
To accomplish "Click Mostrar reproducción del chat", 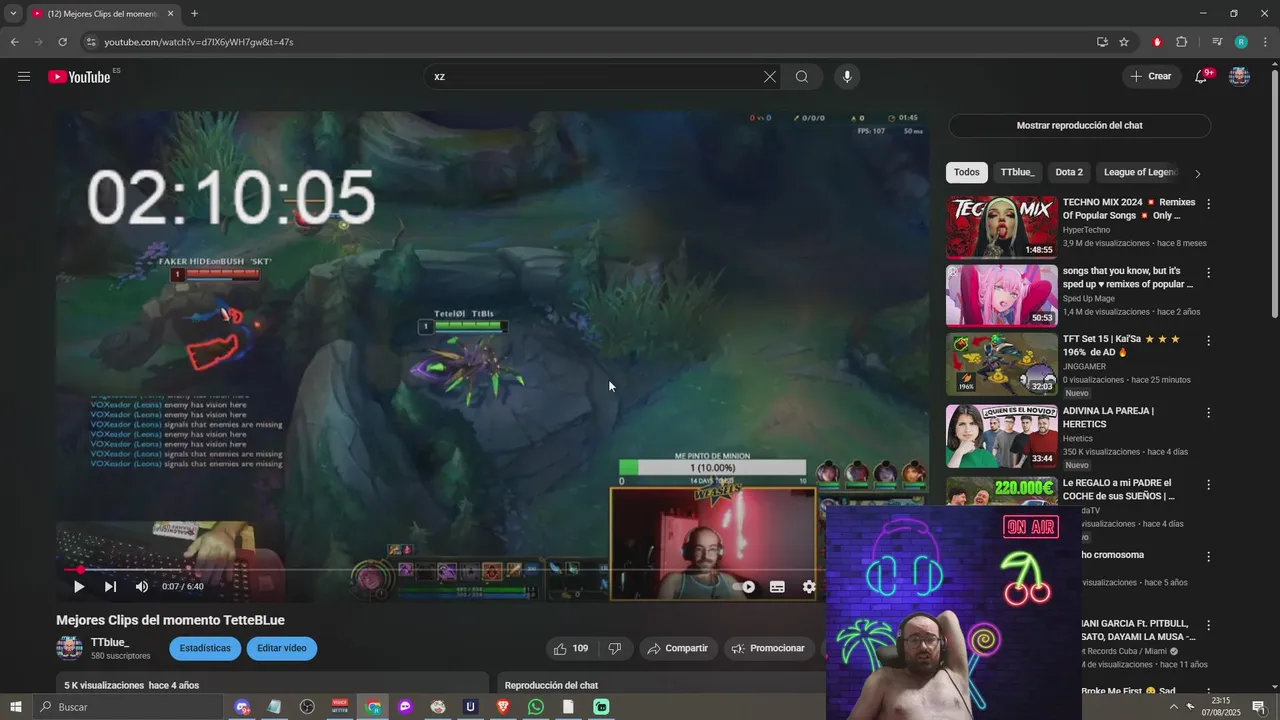I will pyautogui.click(x=1079, y=125).
